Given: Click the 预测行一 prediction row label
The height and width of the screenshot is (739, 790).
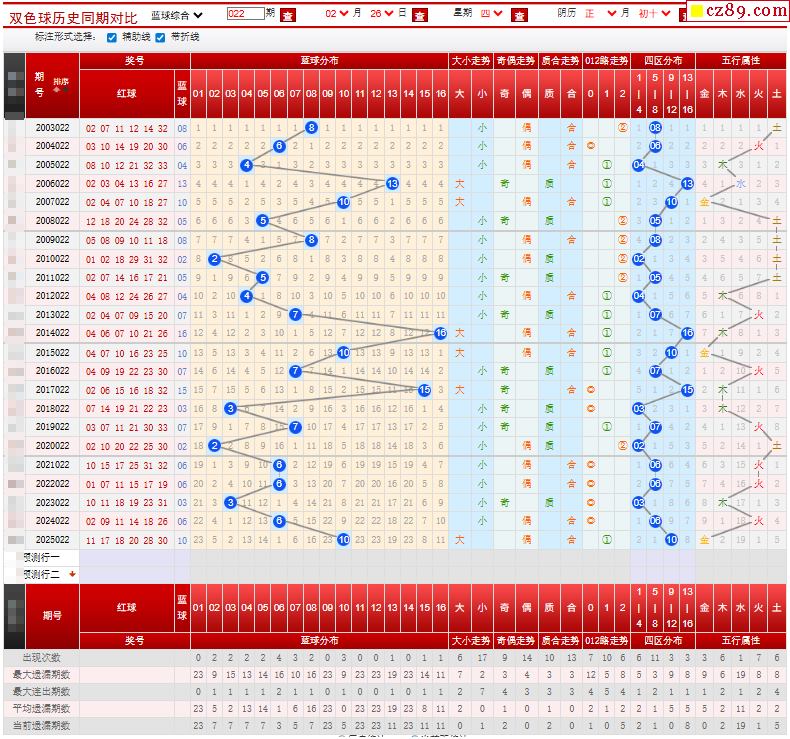Looking at the screenshot, I should click(x=42, y=557).
